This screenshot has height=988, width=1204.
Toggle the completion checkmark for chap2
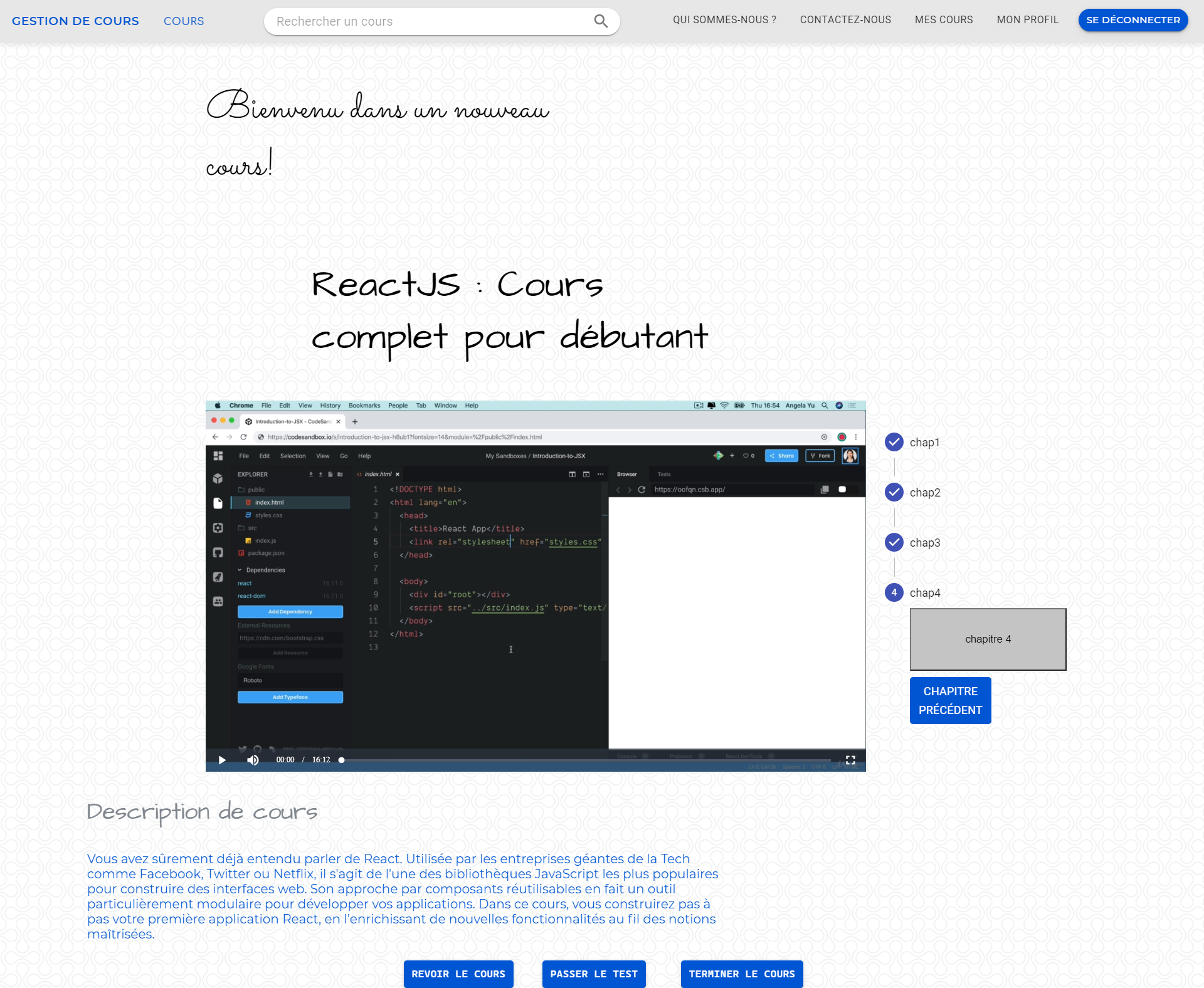click(x=893, y=492)
